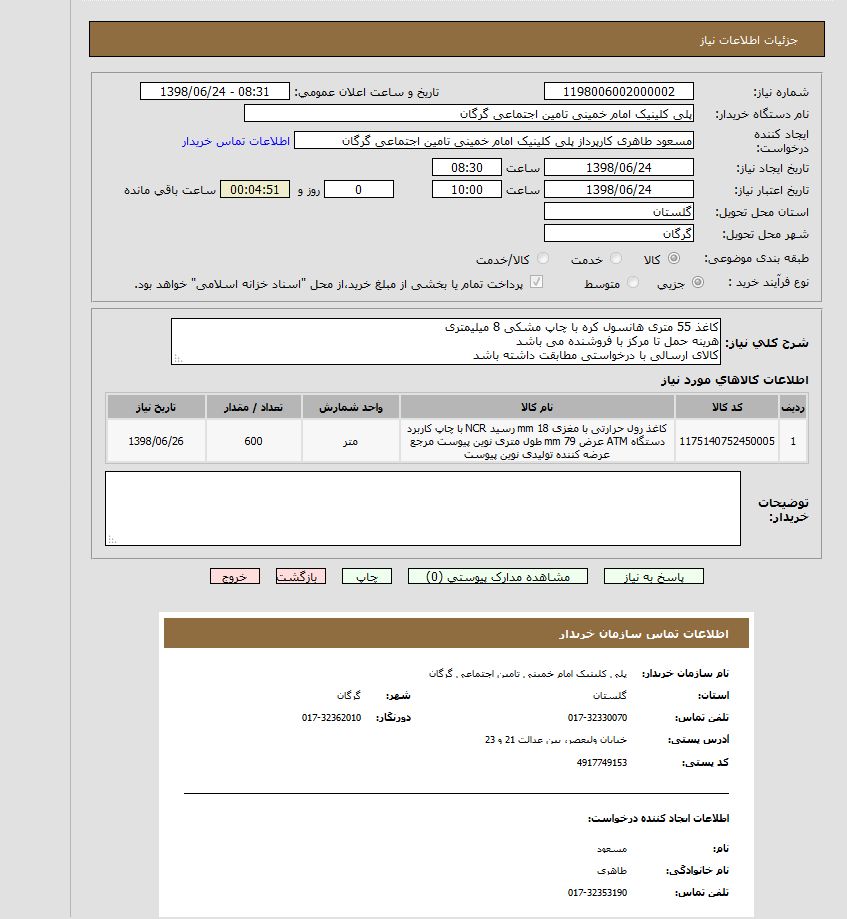Image resolution: width=847 pixels, height=919 pixels.
Task: Toggle the اسناد خزانه اسلامی payment checkbox
Action: click(x=537, y=283)
